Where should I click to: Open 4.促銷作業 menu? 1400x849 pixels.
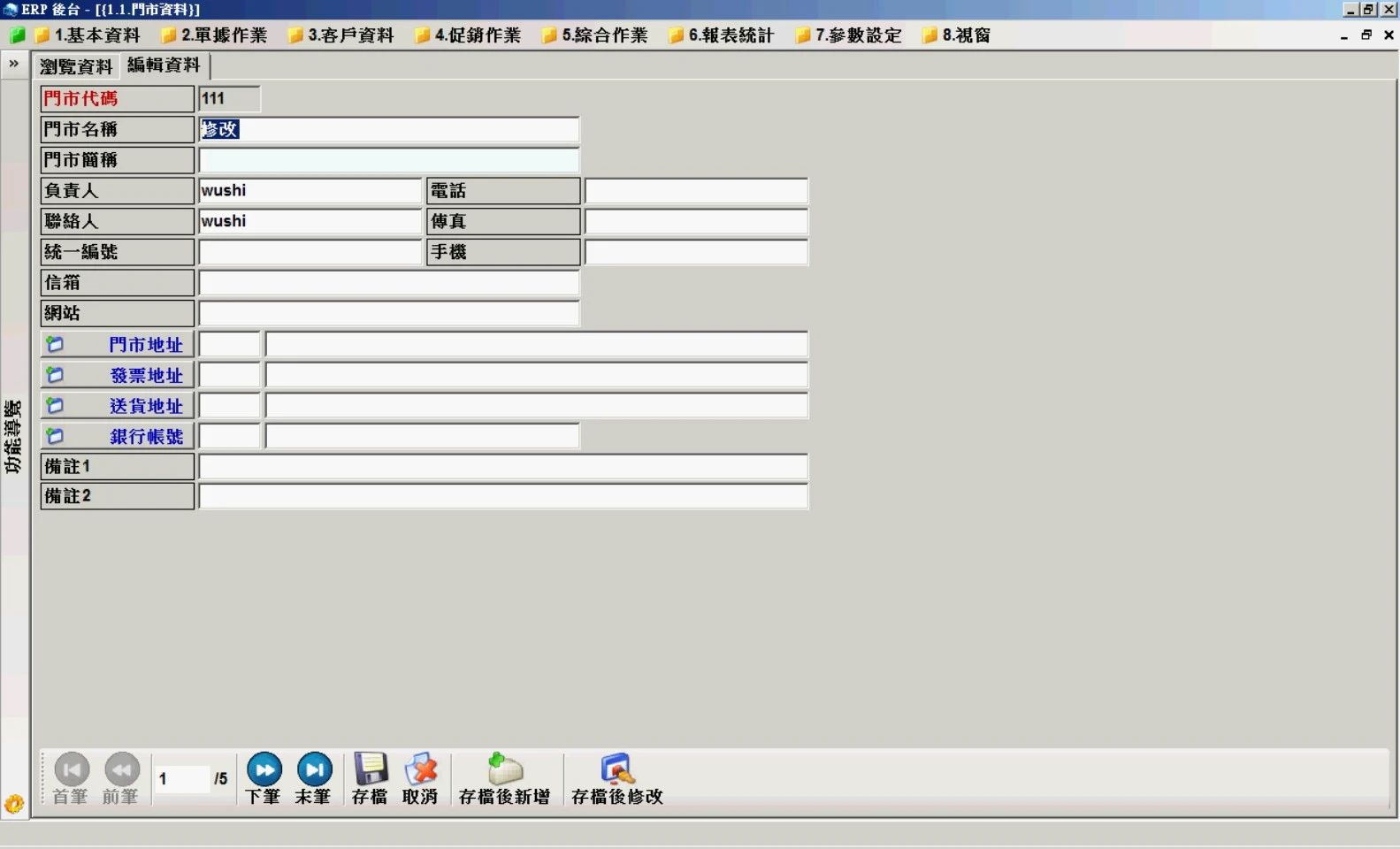[469, 35]
